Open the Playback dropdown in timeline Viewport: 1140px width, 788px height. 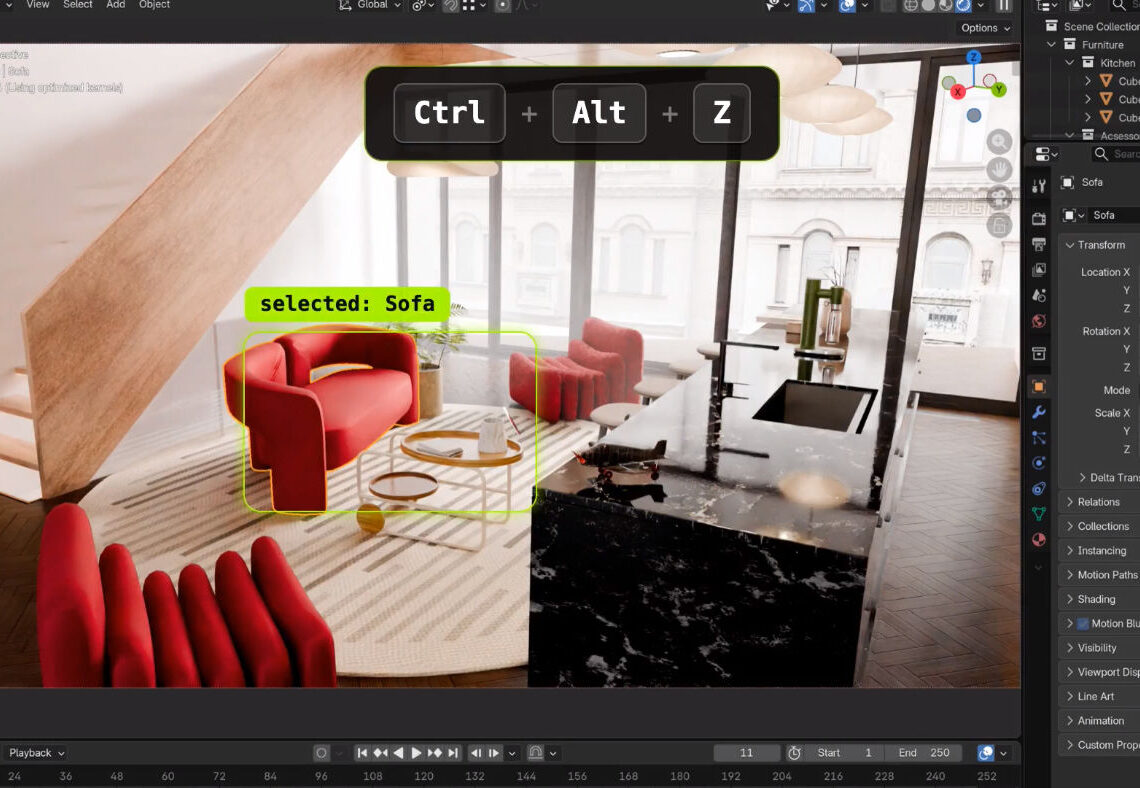coord(34,753)
